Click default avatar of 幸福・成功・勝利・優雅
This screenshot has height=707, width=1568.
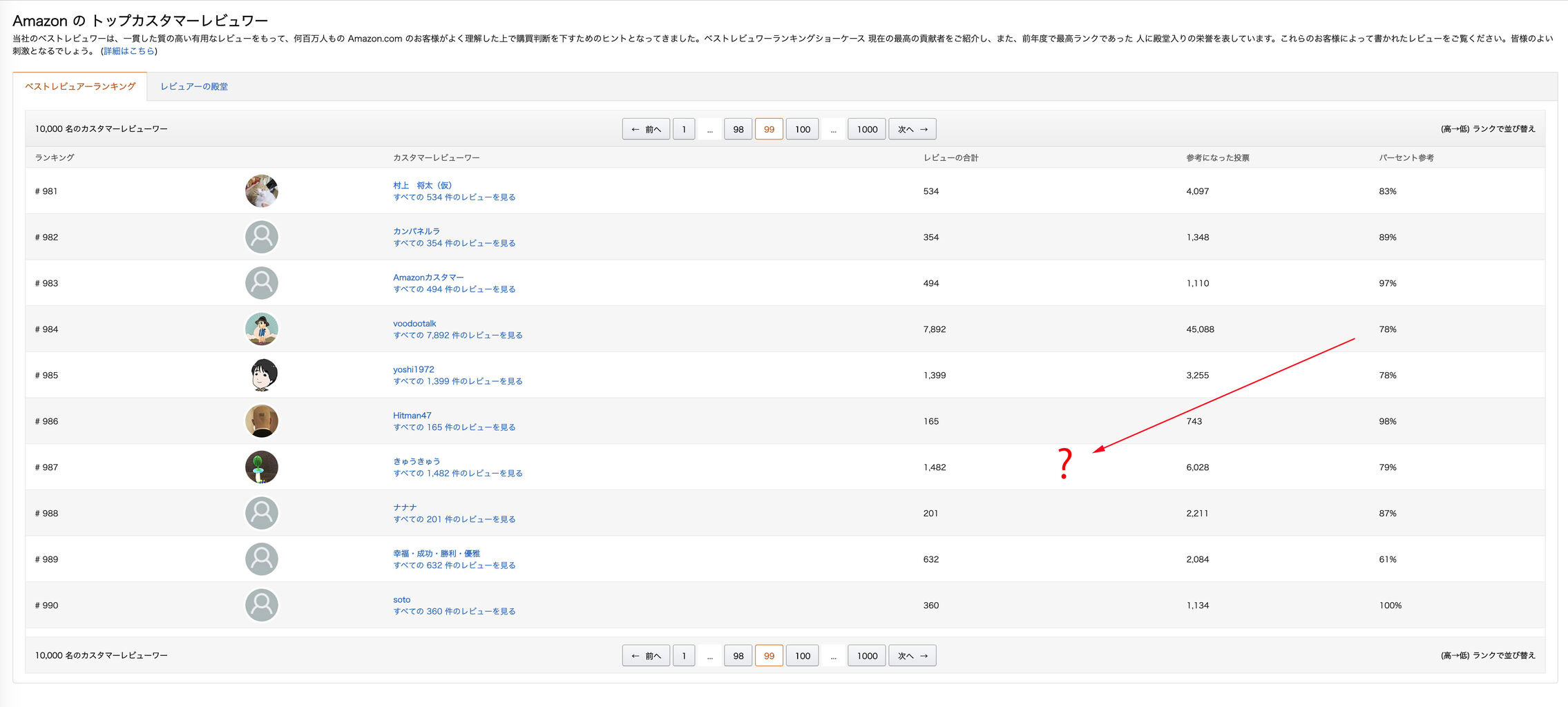[262, 559]
